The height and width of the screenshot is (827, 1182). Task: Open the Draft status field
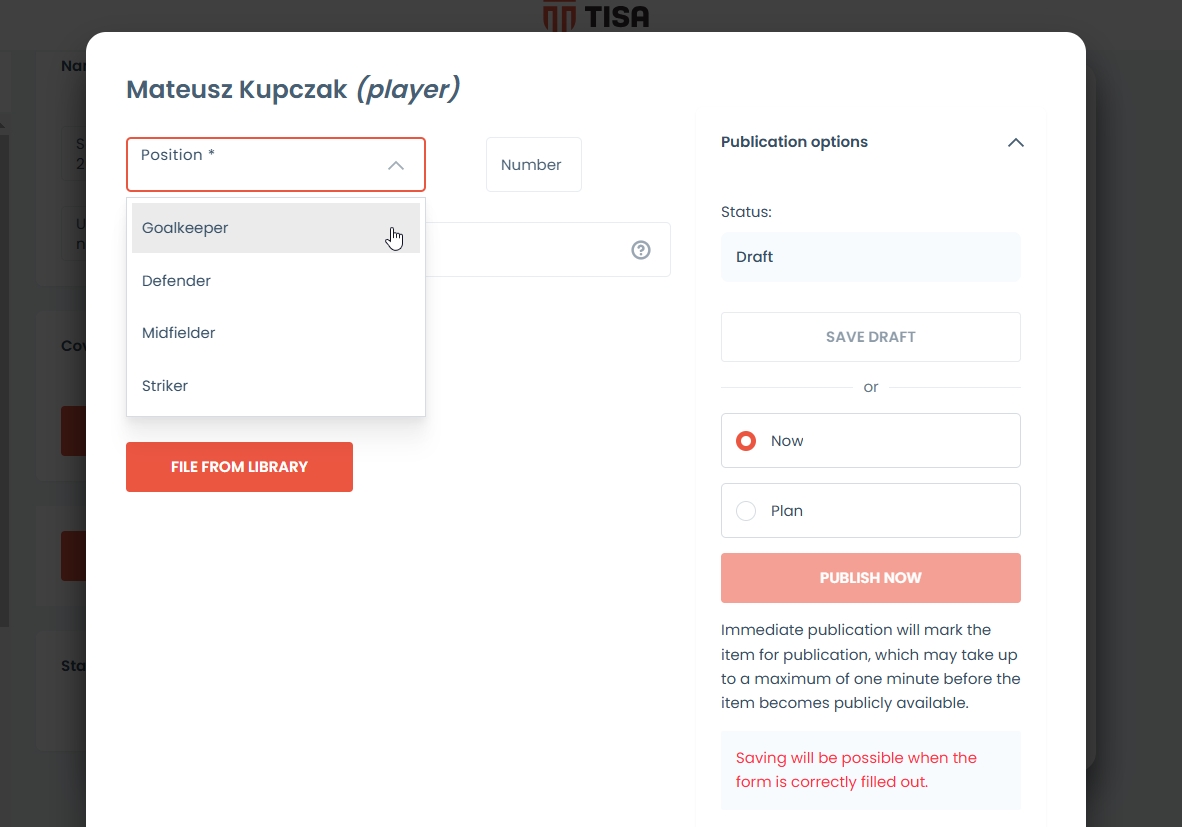click(870, 257)
